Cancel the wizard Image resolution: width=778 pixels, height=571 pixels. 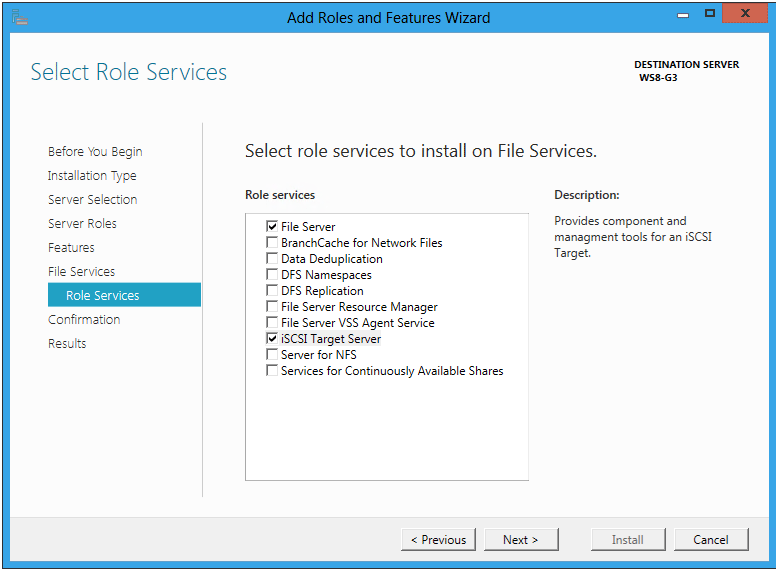(x=711, y=539)
